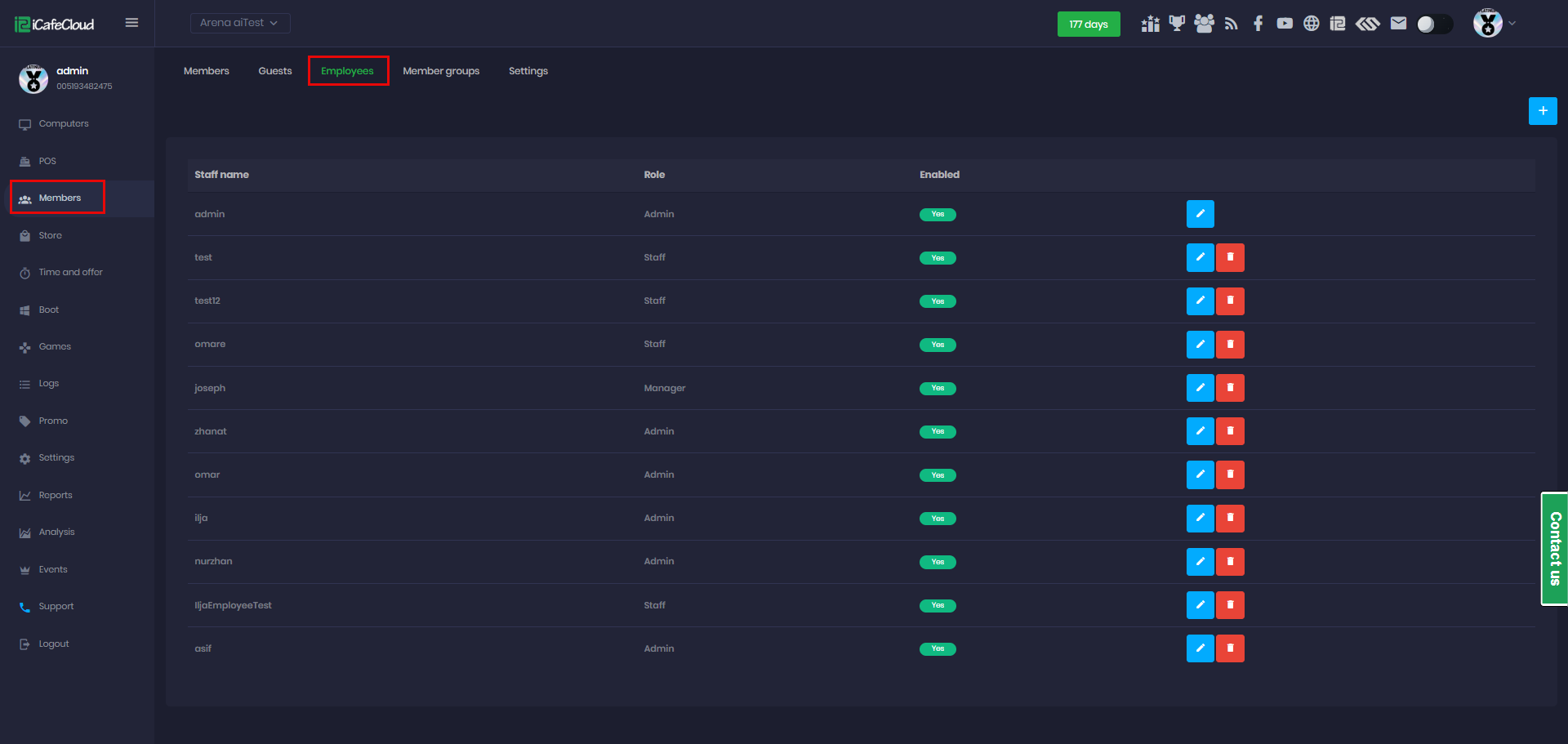
Task: Open the Guests tab
Action: [x=274, y=71]
